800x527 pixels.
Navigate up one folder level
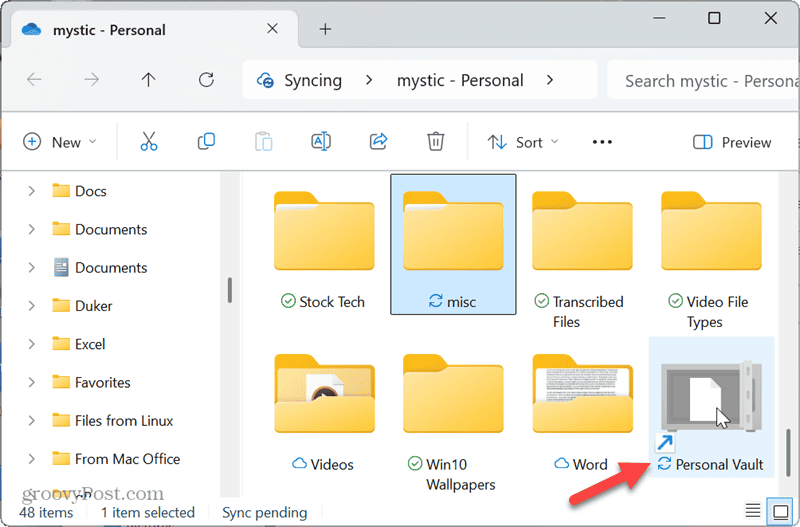pyautogui.click(x=148, y=80)
